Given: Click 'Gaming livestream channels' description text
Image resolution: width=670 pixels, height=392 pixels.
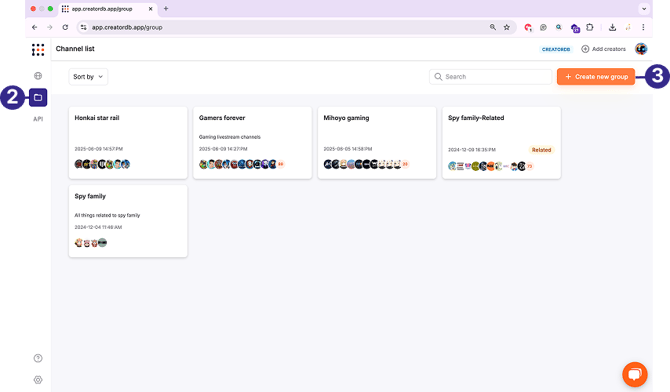Looking at the screenshot, I should [229, 137].
